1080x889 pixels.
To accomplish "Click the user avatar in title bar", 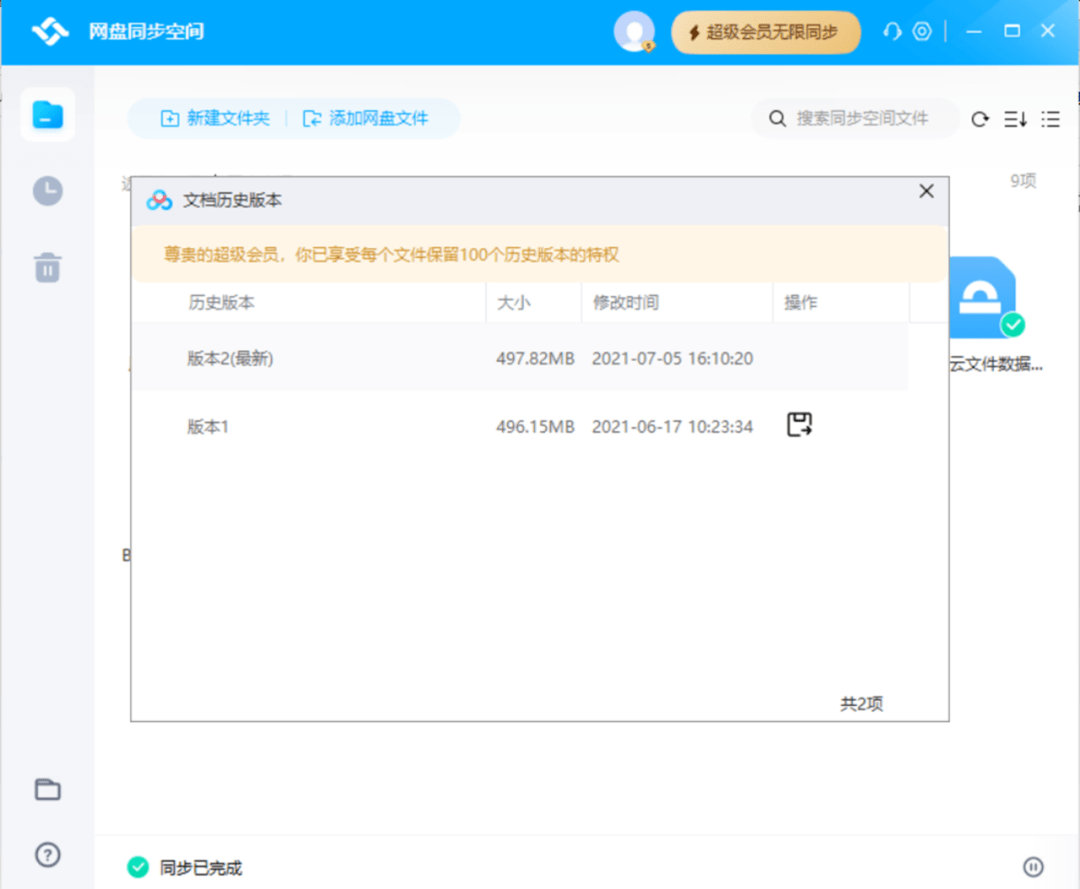I will 633,32.
